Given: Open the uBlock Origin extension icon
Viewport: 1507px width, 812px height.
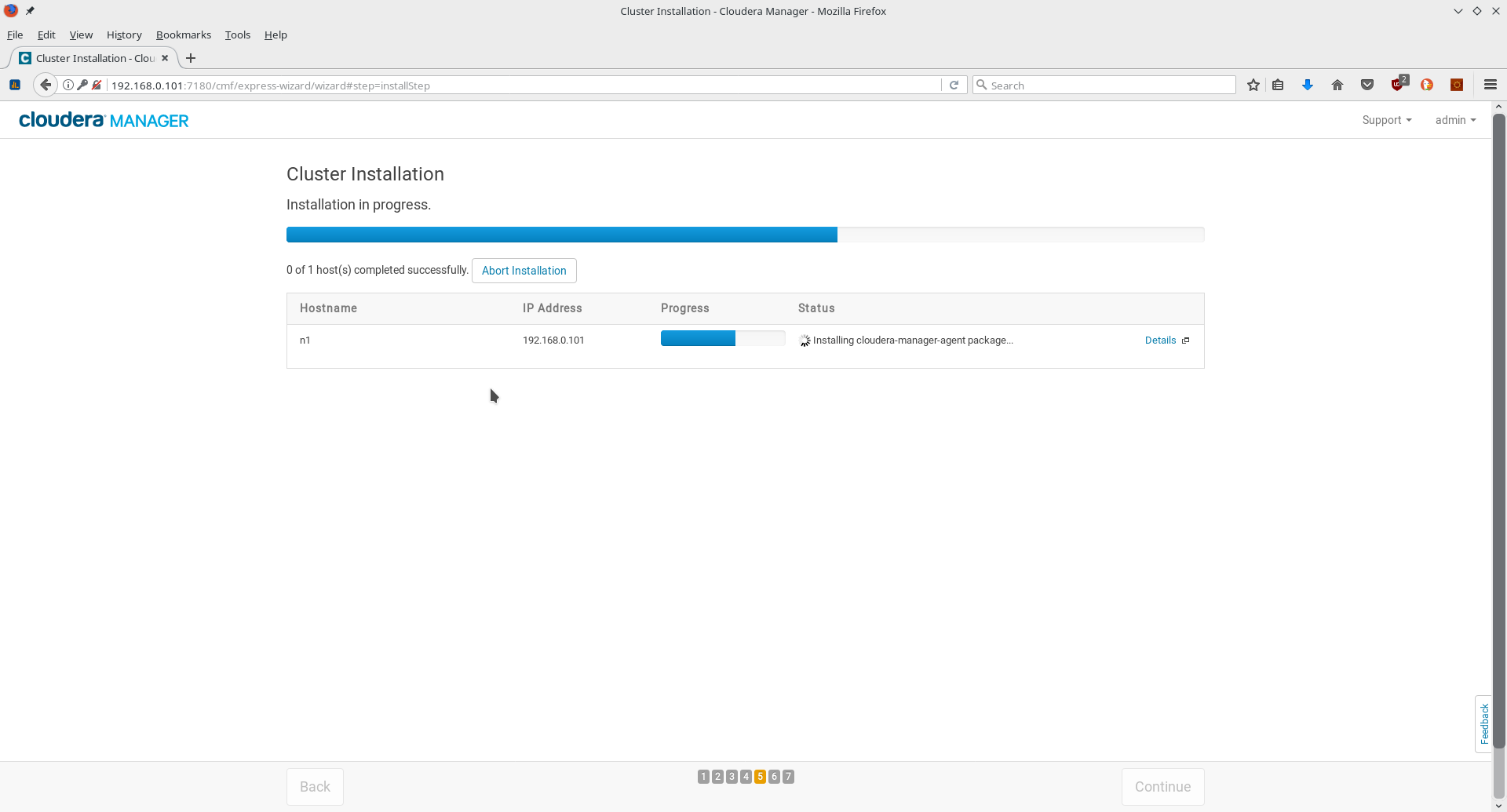Looking at the screenshot, I should [x=1398, y=84].
